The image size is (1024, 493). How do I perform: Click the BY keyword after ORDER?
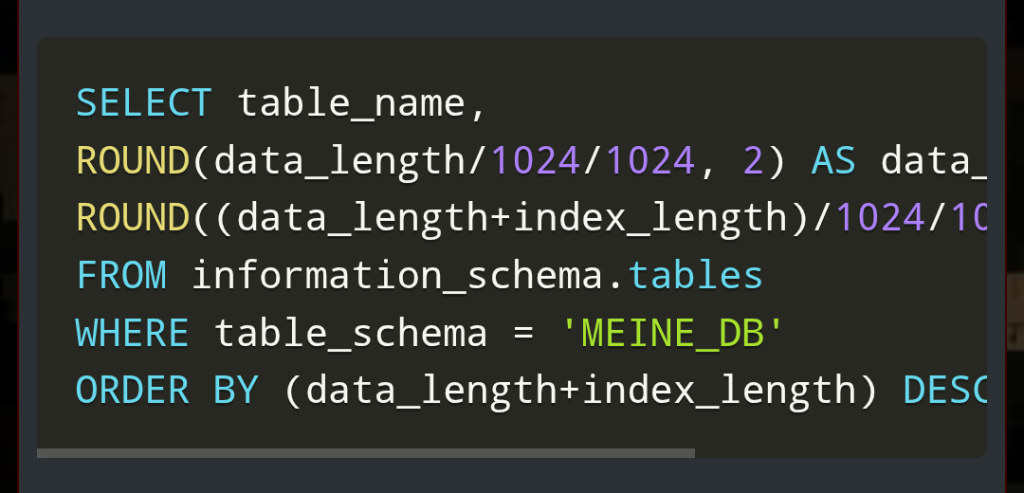coord(236,390)
